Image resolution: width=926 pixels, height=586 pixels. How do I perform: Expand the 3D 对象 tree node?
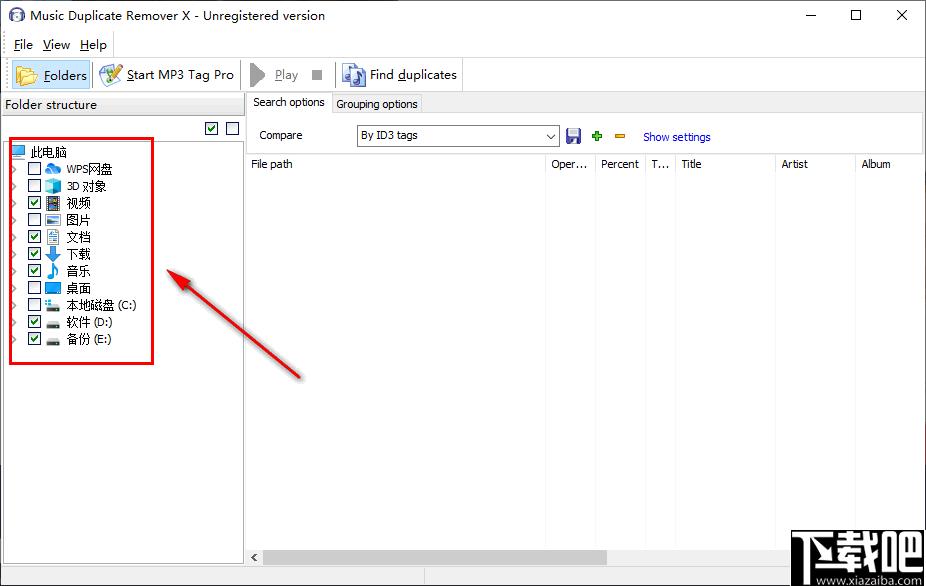tap(14, 186)
